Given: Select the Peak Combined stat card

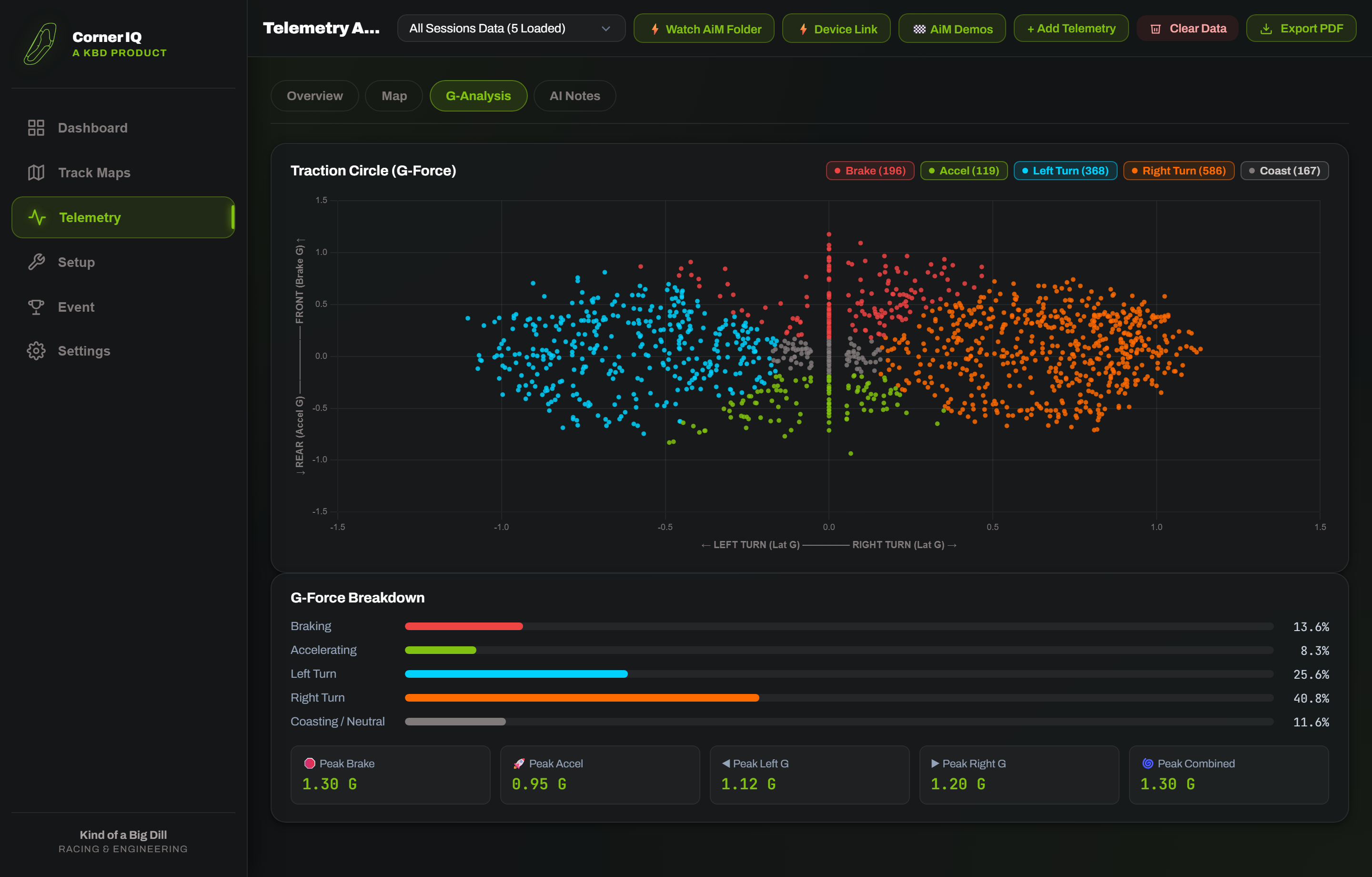Looking at the screenshot, I should 1229,775.
